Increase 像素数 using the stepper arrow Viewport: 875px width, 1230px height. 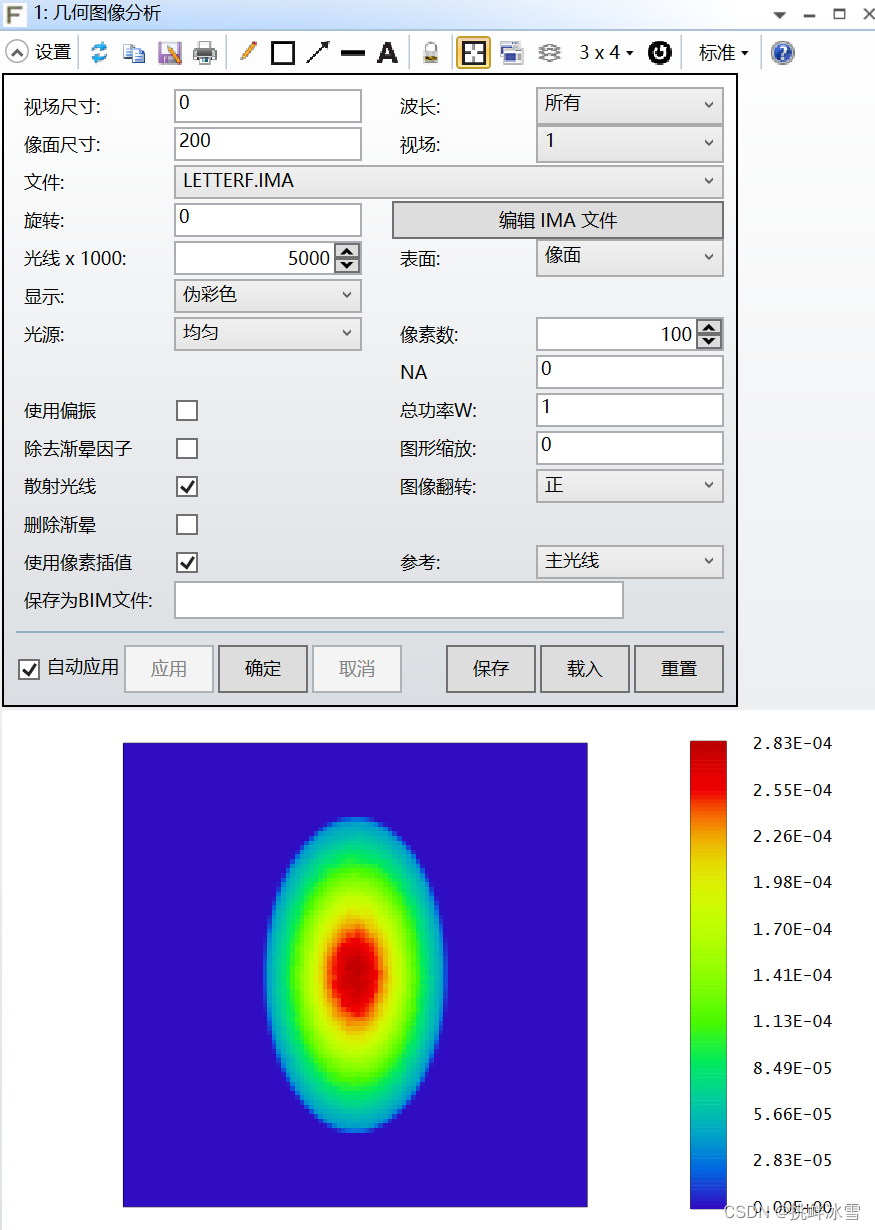point(710,327)
